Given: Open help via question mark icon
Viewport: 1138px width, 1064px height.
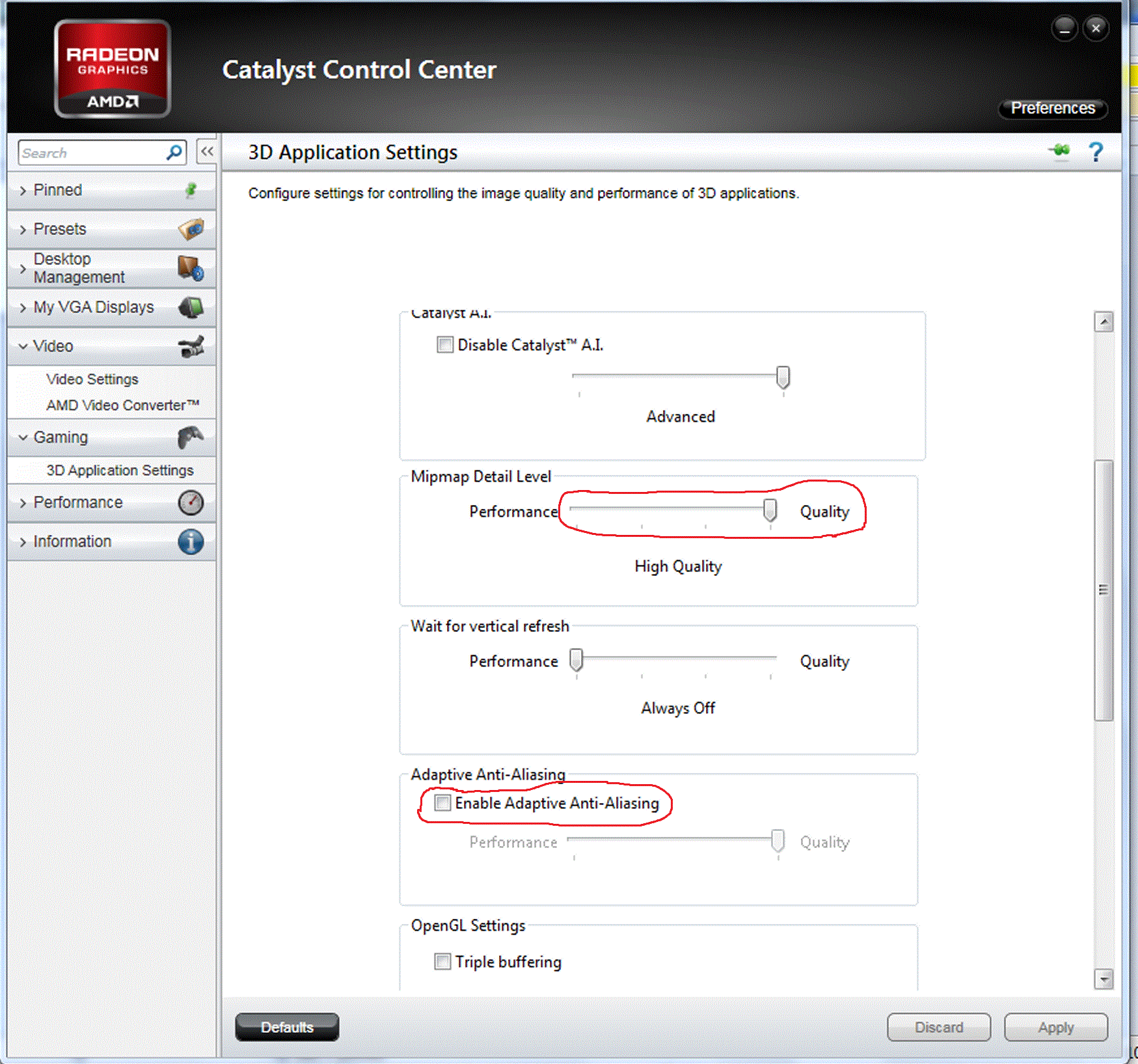Looking at the screenshot, I should pos(1096,152).
